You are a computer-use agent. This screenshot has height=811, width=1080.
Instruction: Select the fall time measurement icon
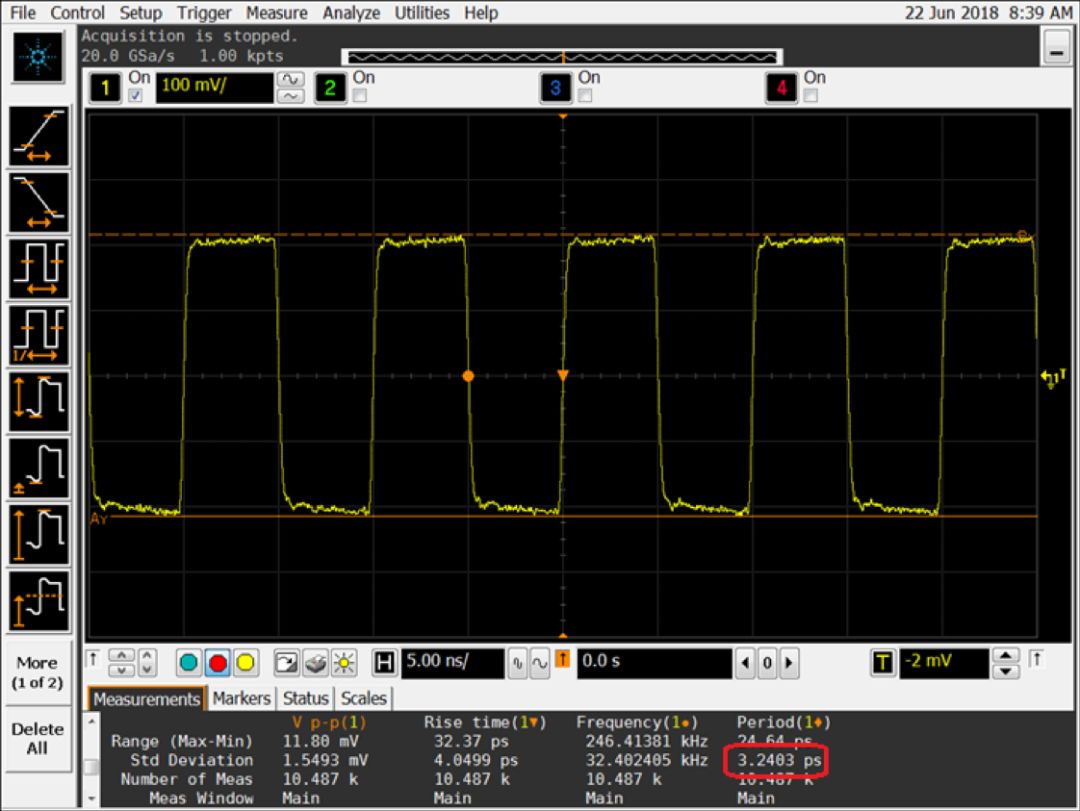click(39, 203)
